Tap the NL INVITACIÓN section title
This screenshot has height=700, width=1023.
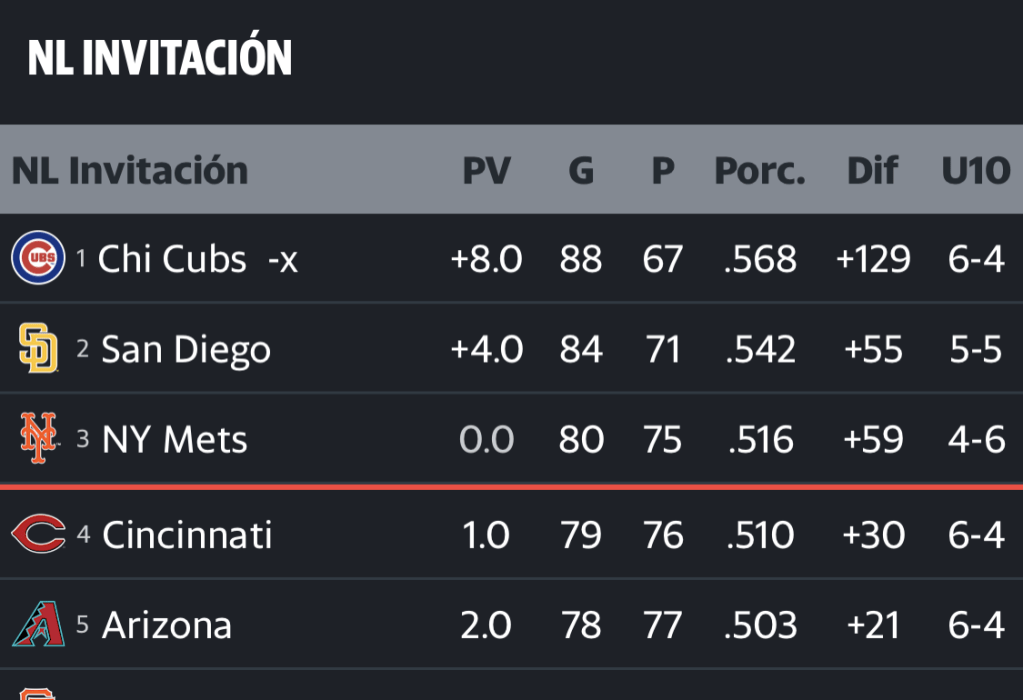click(160, 58)
